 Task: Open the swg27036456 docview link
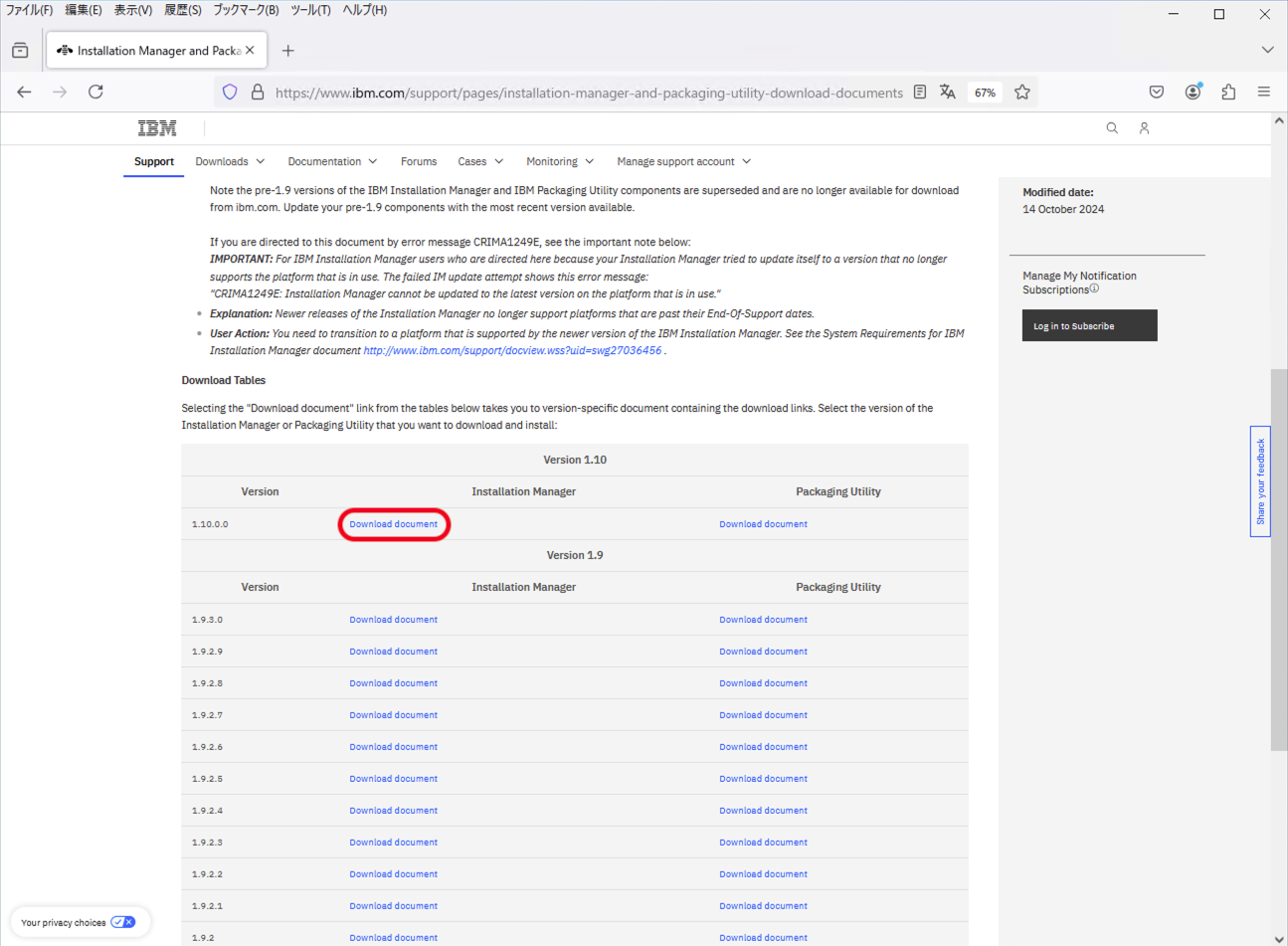coord(512,350)
